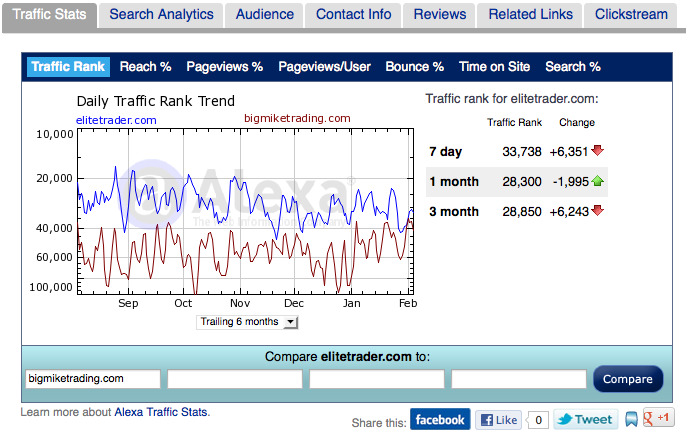This screenshot has width=688, height=434.
Task: Click the 1 month rank value 28,300
Action: click(x=522, y=182)
